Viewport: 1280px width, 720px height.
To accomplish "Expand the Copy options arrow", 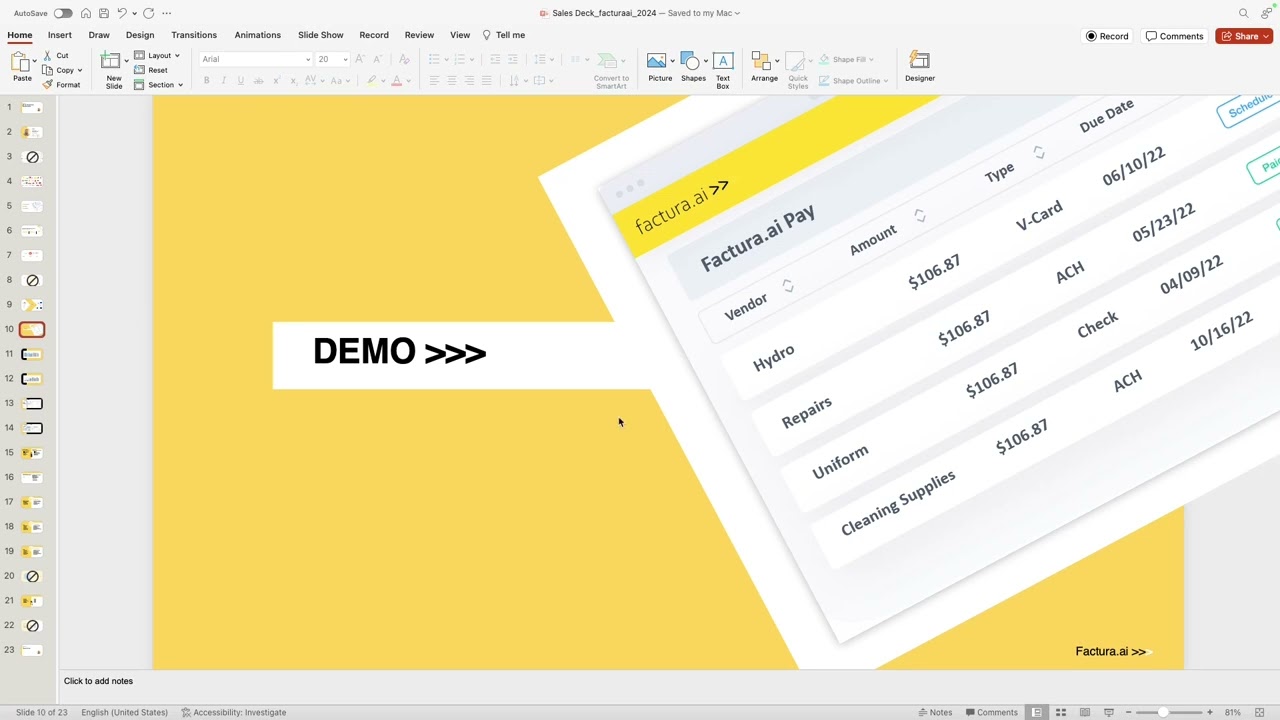I will point(80,70).
